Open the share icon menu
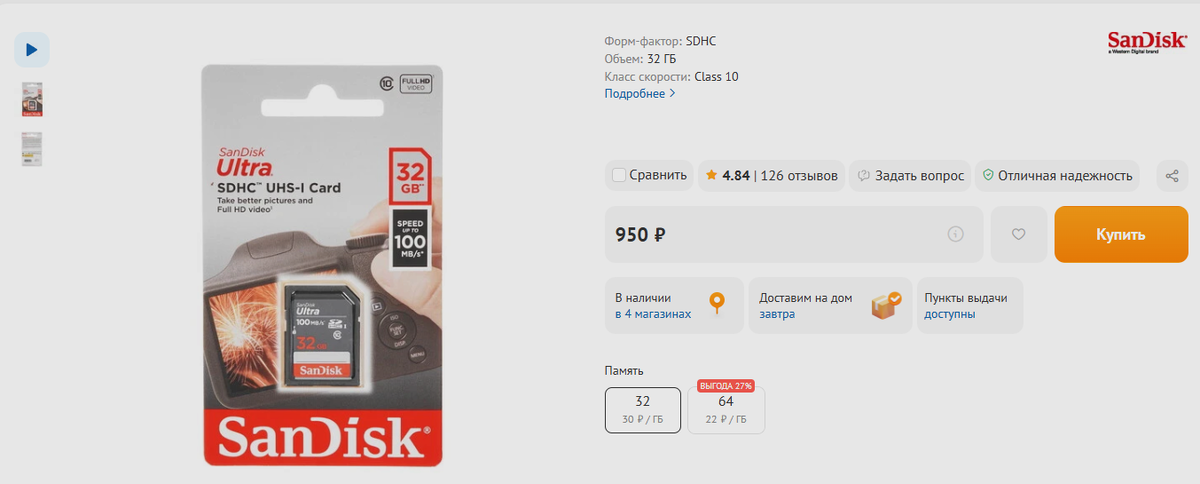 click(x=1172, y=176)
